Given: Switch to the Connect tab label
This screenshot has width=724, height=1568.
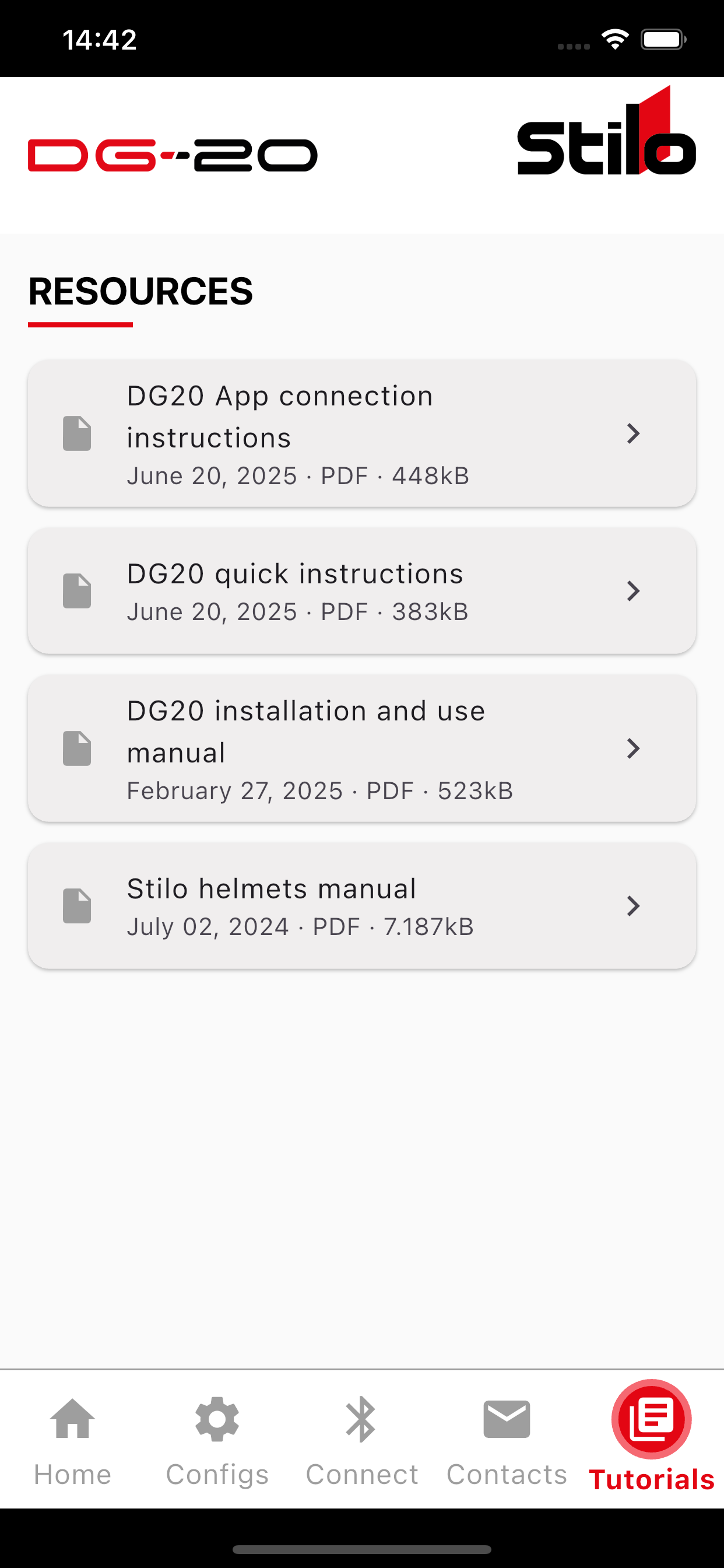Looking at the screenshot, I should (362, 1475).
